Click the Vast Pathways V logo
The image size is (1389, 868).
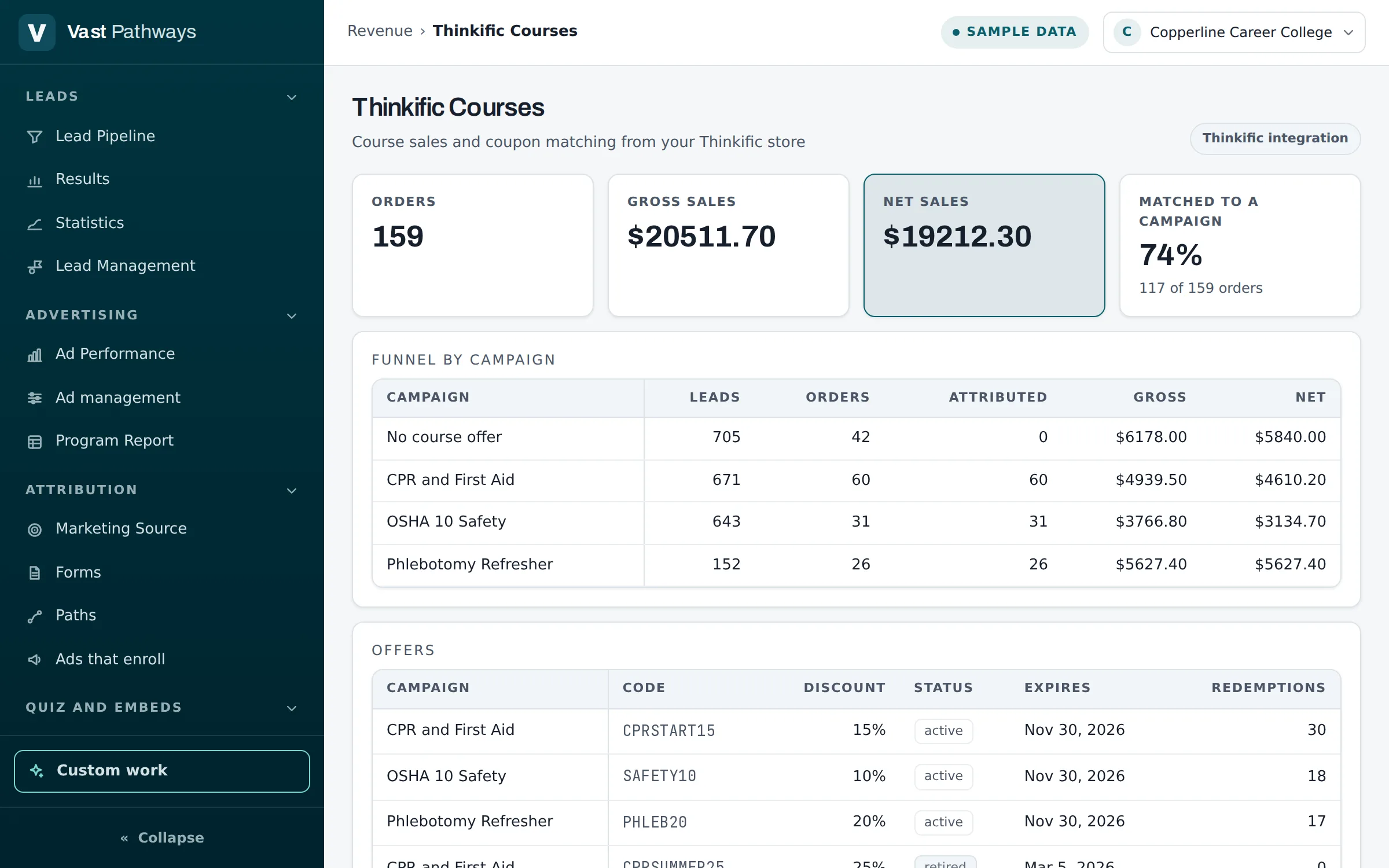tap(37, 32)
